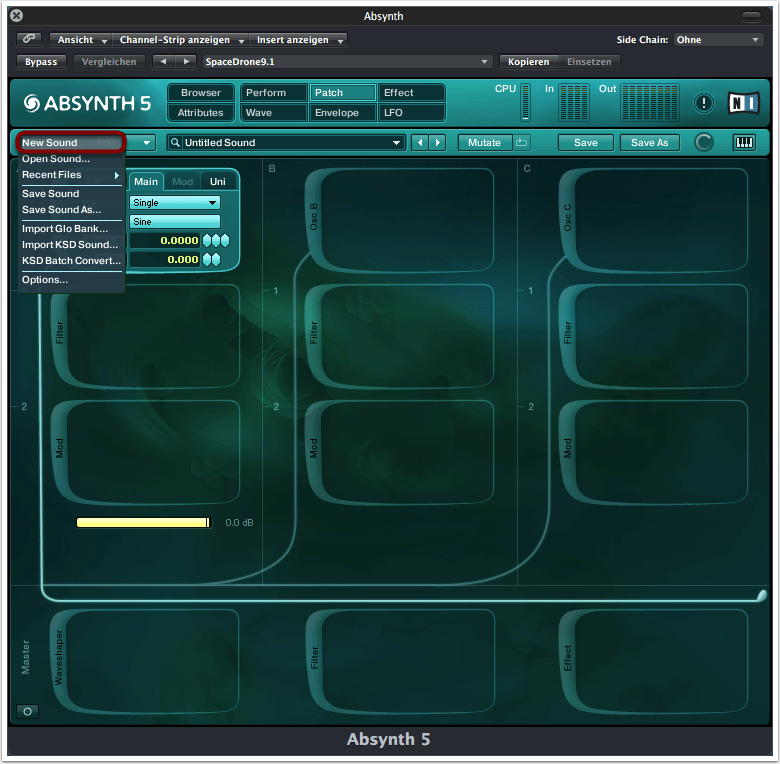The width and height of the screenshot is (780, 764).
Task: Click the small button under Master label
Action: click(x=27, y=711)
